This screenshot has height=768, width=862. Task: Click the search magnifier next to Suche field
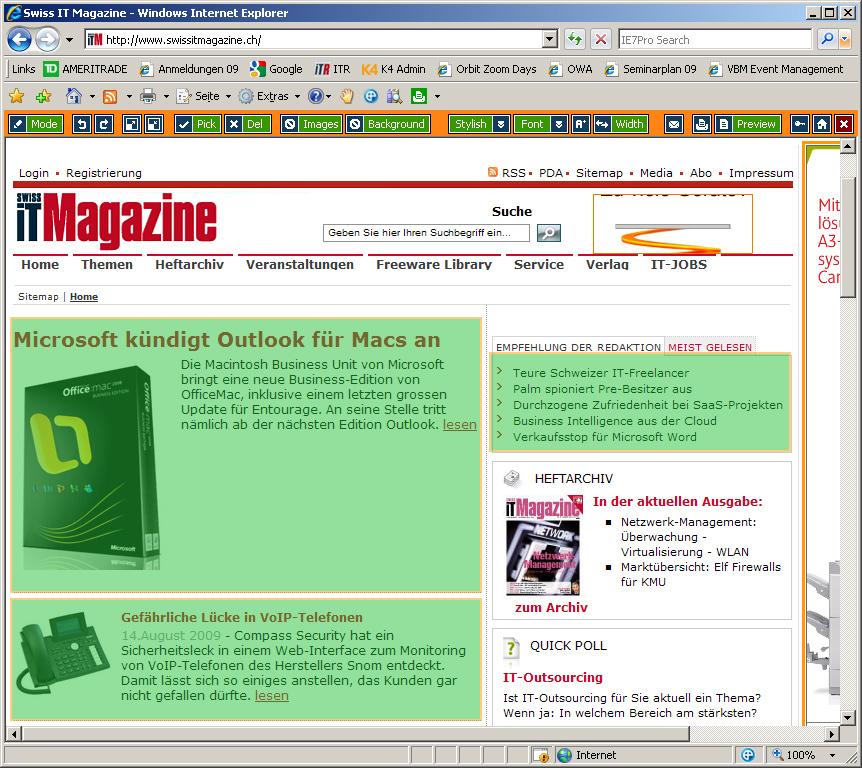point(549,233)
